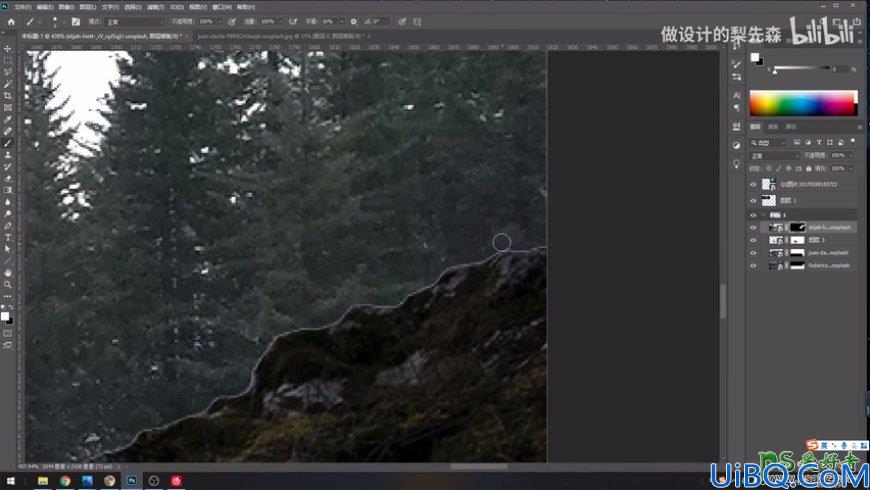Select the Horizontal Type tool
This screenshot has width=870, height=490.
pos(8,238)
